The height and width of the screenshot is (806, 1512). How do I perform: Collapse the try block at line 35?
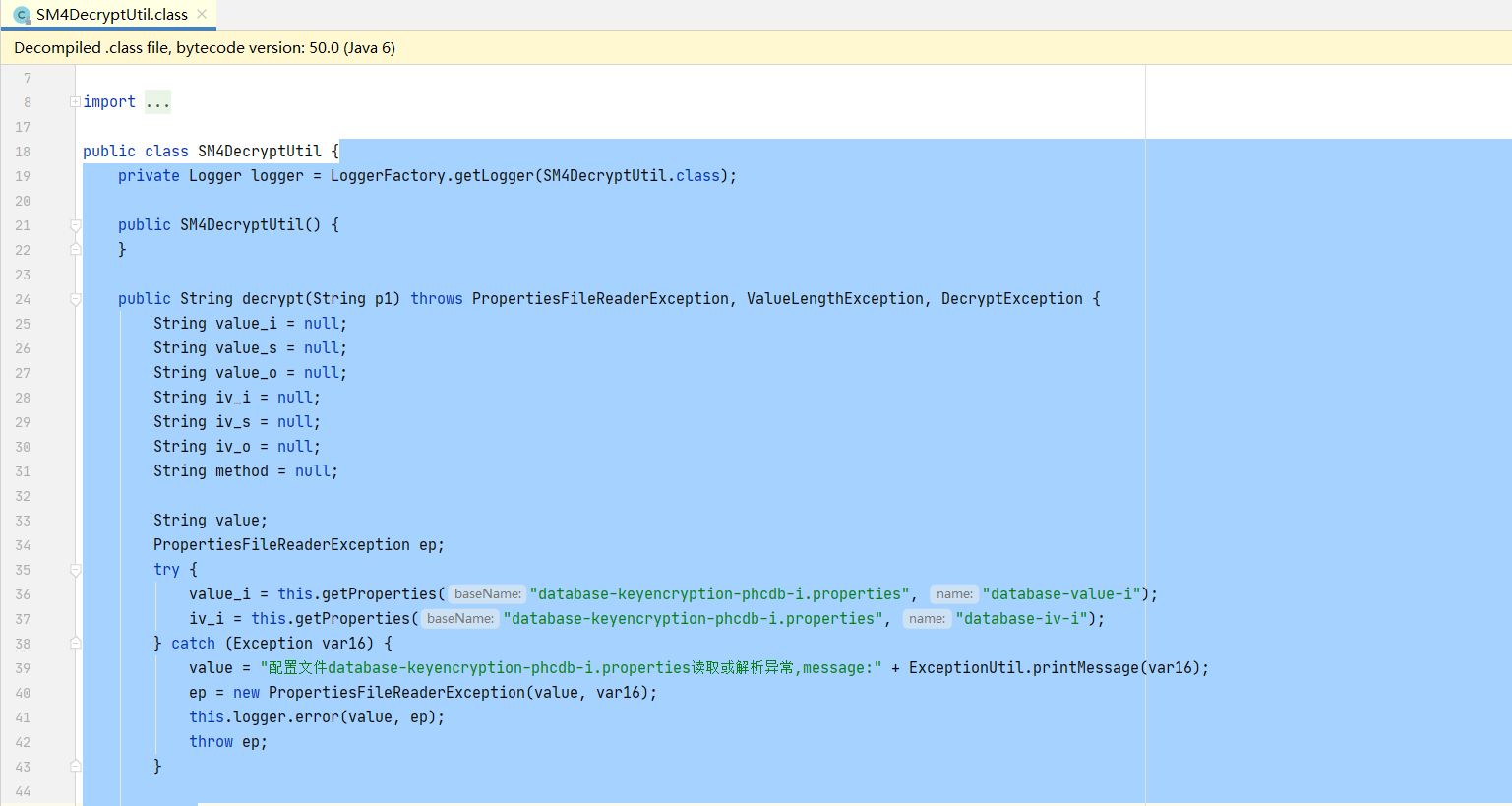point(75,570)
